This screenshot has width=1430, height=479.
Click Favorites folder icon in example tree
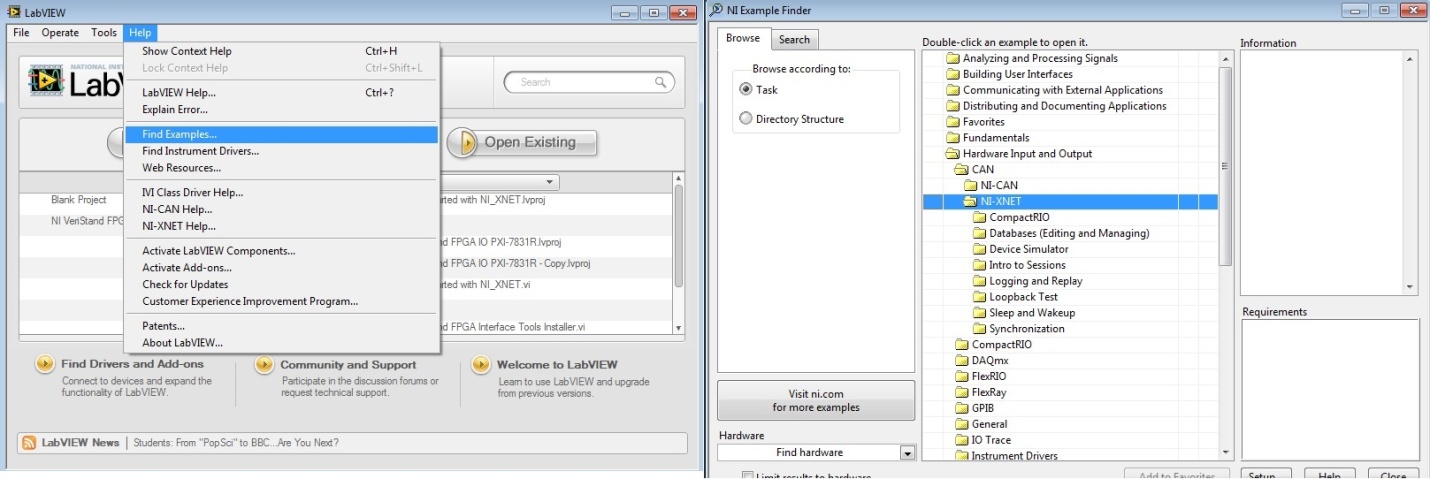tap(952, 122)
